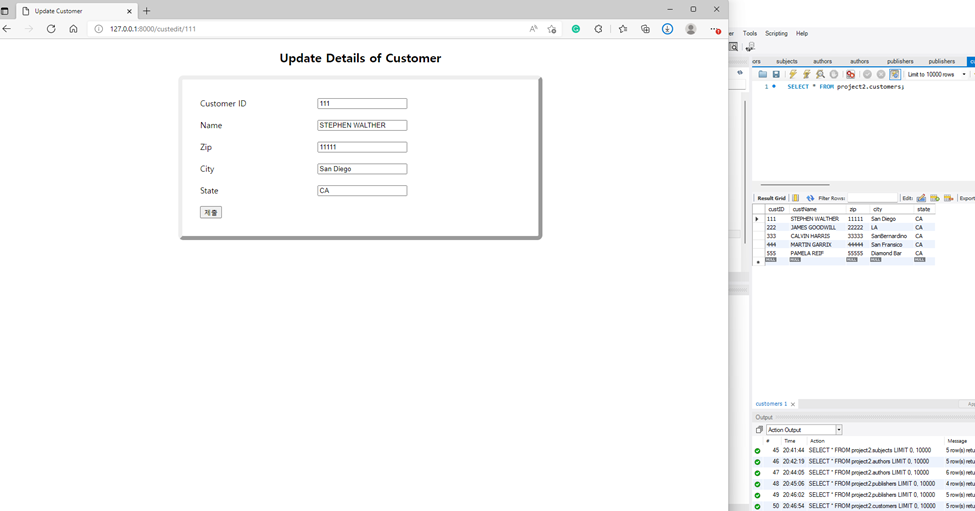This screenshot has height=511, width=975.
Task: Open Extensions puzzle icon in Edge
Action: 598,29
